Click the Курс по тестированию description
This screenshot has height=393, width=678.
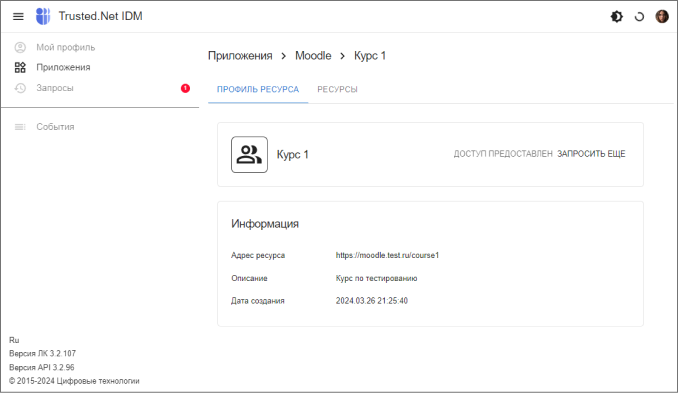point(376,278)
